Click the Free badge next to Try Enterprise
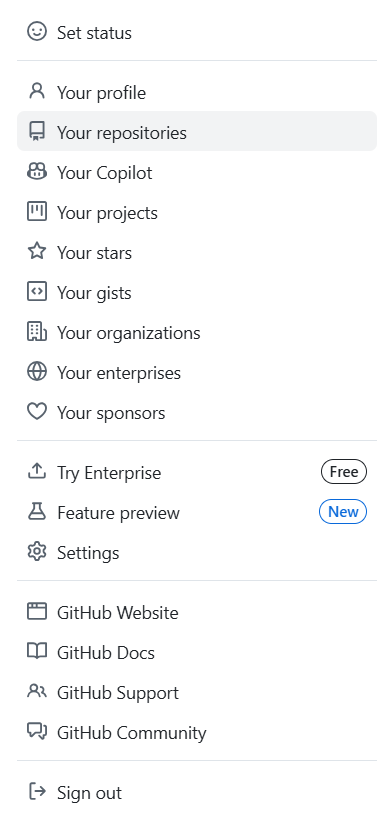This screenshot has width=390, height=816. 344,472
